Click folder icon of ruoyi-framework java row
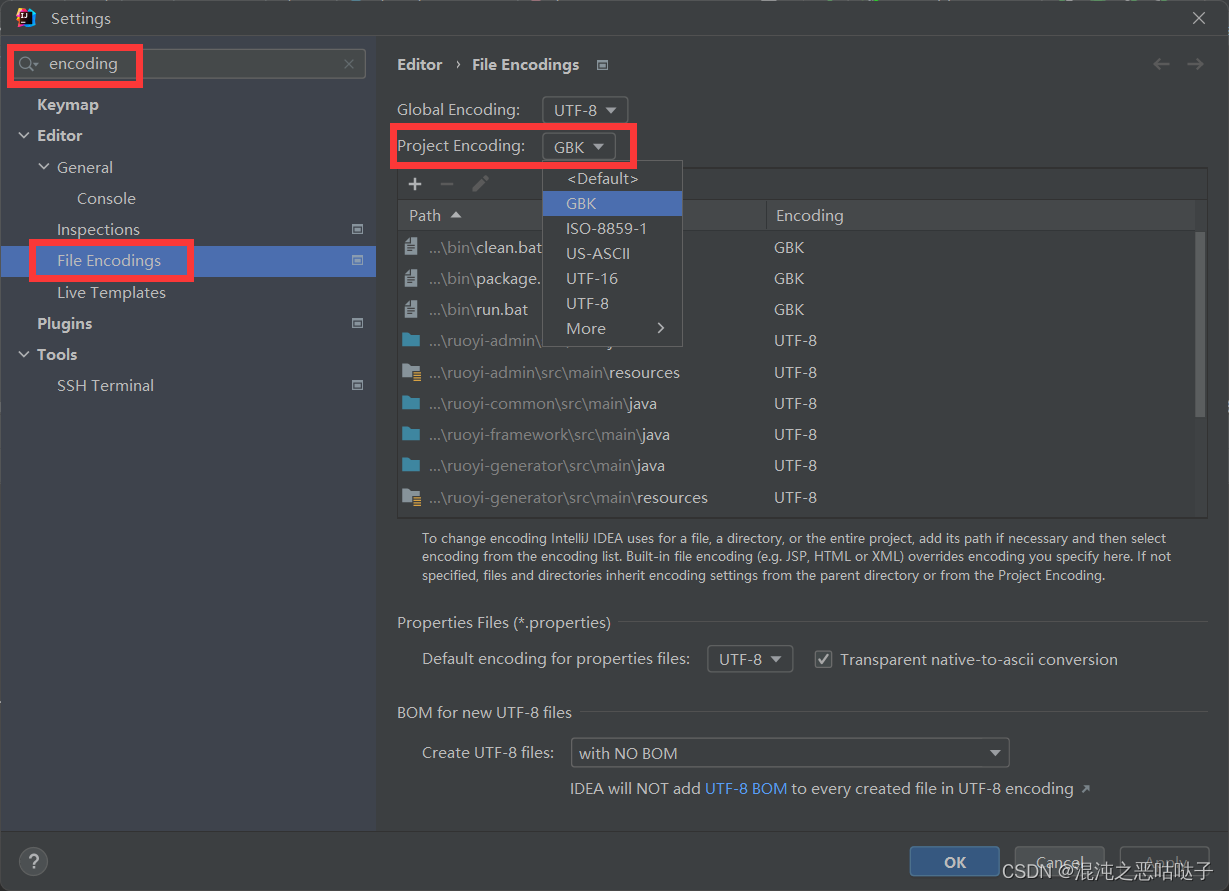 [411, 434]
